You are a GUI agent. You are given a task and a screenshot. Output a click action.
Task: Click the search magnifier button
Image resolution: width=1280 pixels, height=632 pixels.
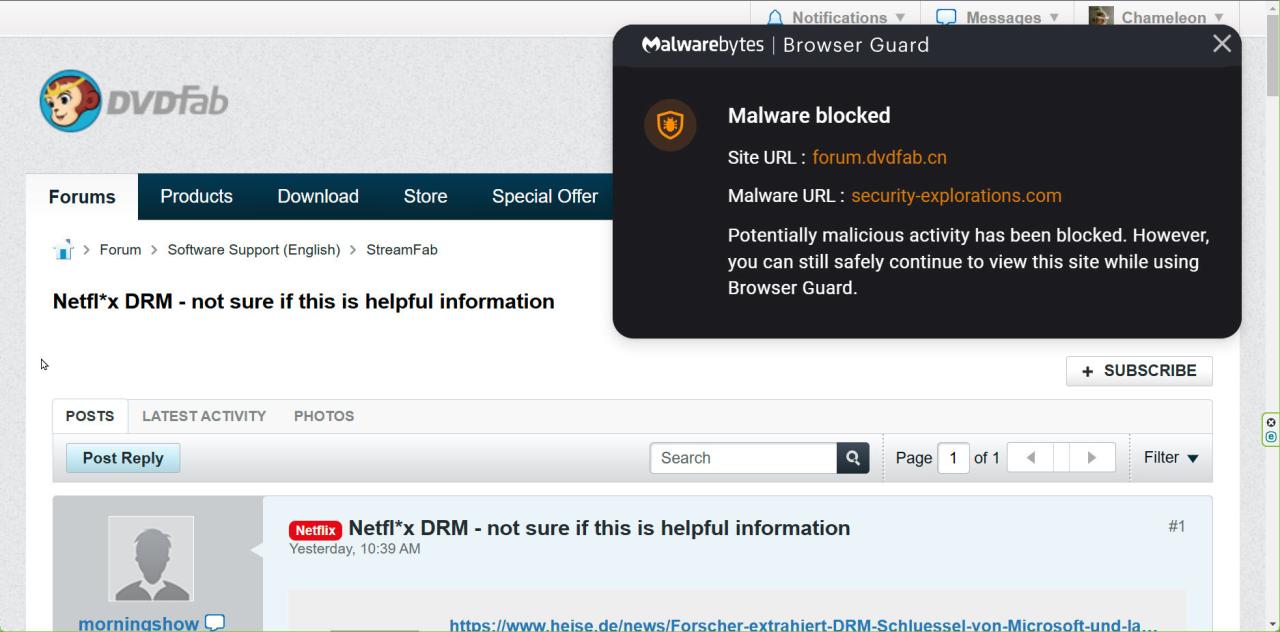click(x=853, y=458)
